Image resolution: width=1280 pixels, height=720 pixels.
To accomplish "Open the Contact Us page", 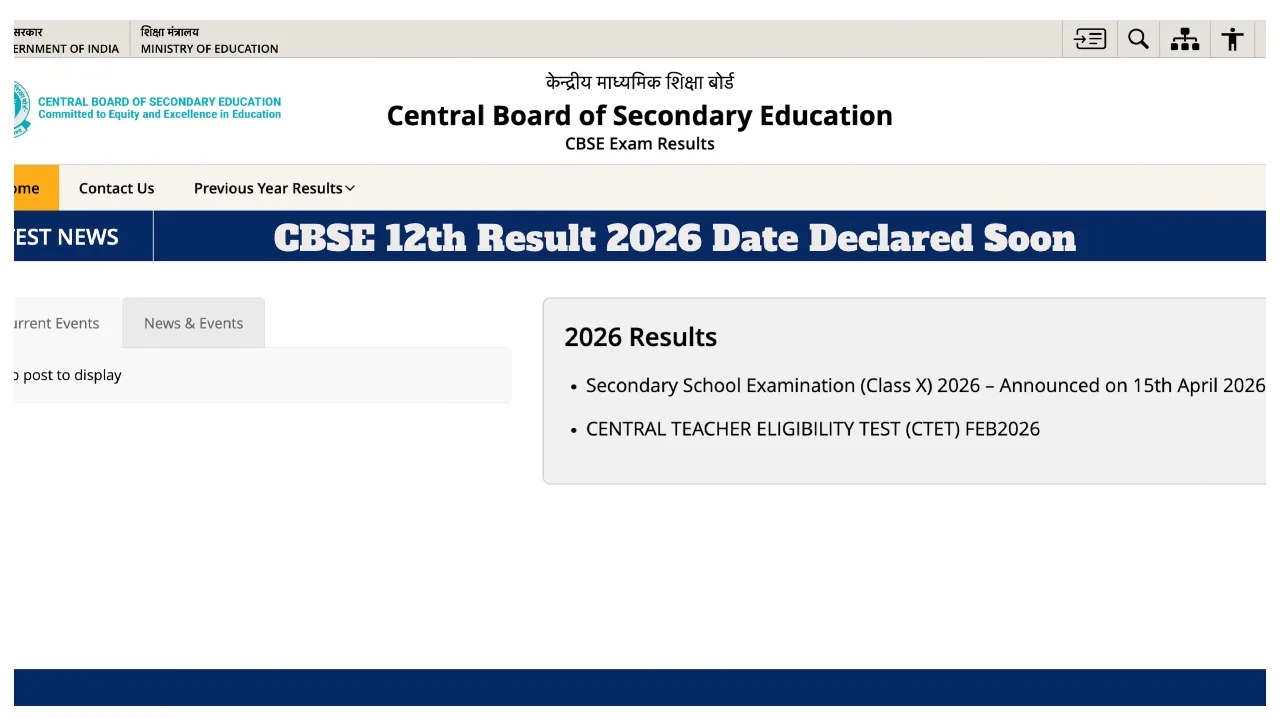I will [116, 188].
